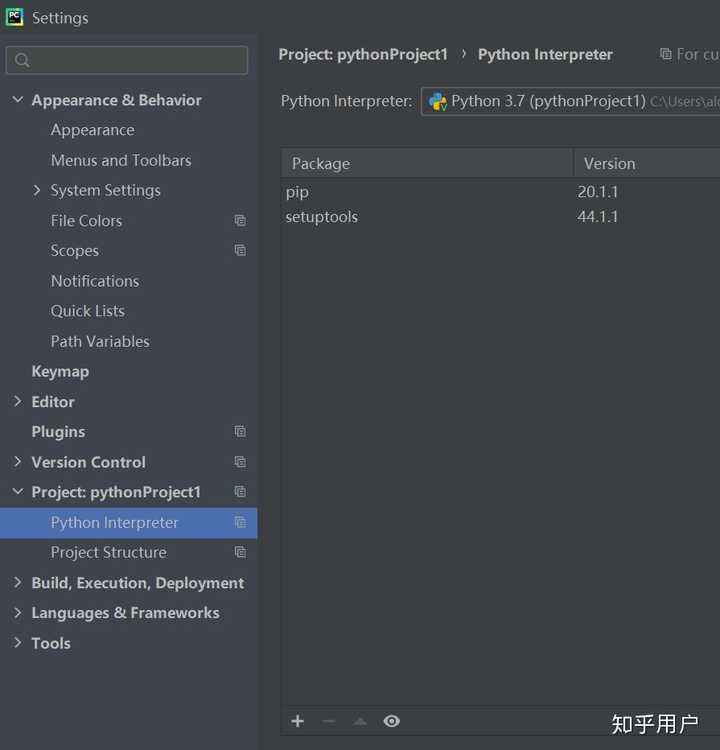The image size is (720, 750).
Task: Open Path Variables settings
Action: pyautogui.click(x=100, y=341)
